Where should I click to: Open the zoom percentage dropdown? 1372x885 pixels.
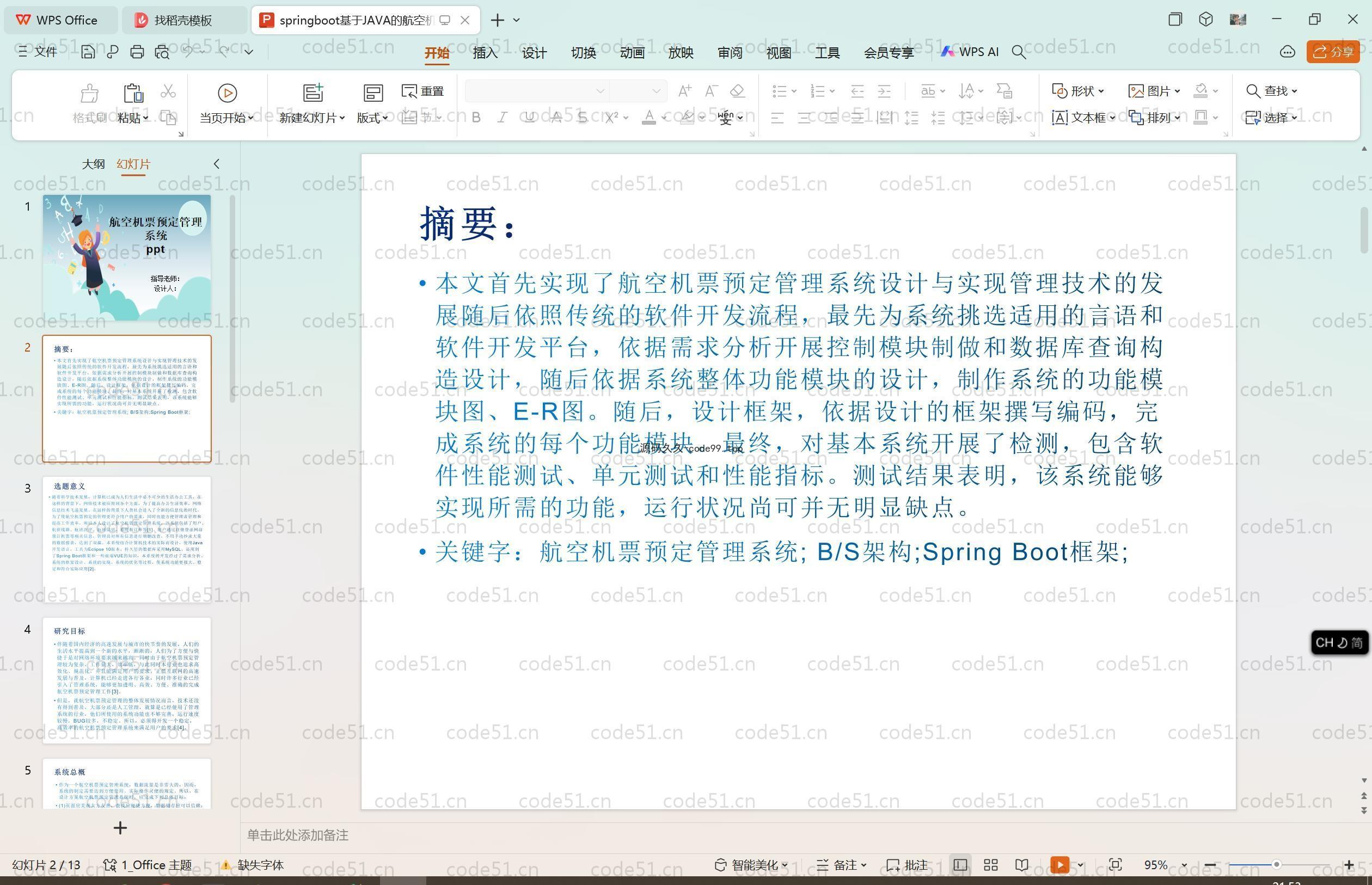coord(1184,865)
